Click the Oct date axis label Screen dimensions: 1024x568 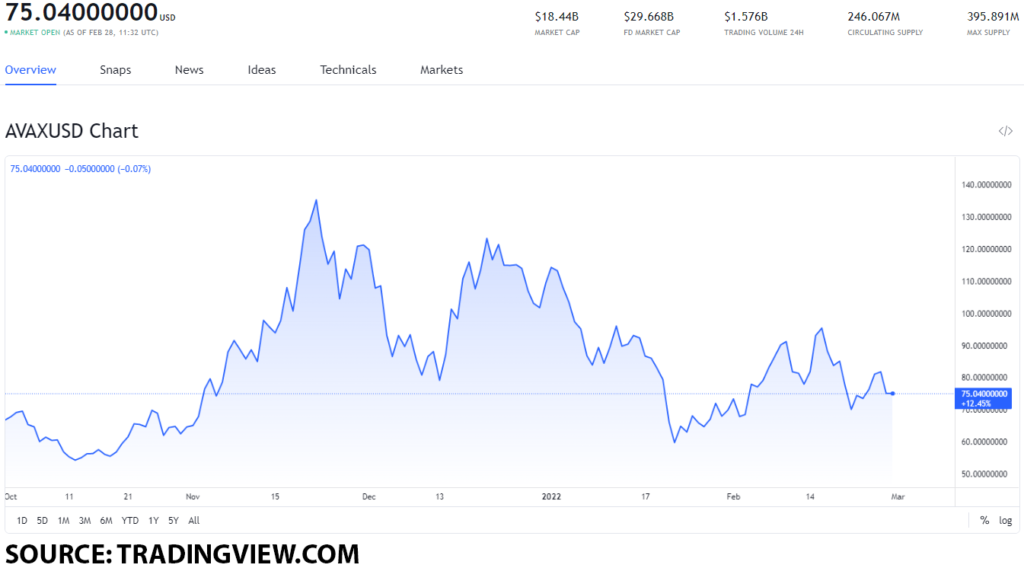coord(11,497)
